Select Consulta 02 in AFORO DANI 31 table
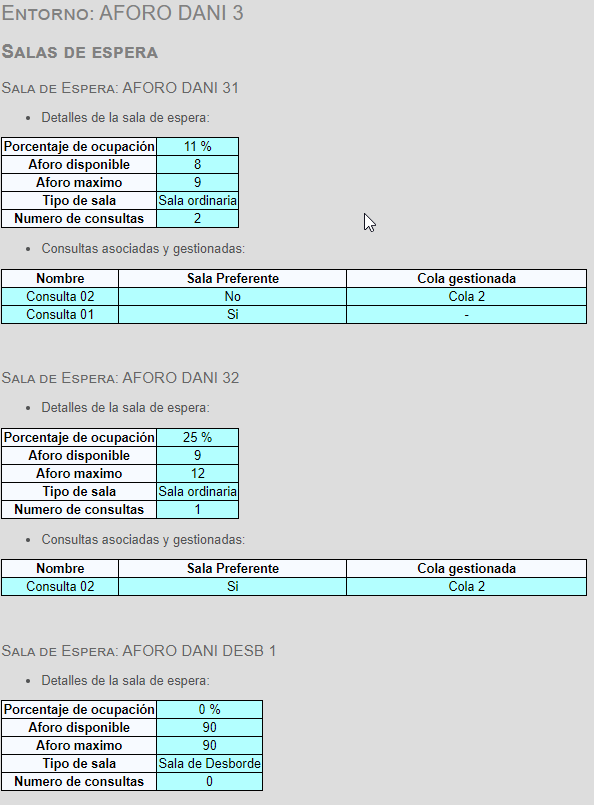594x805 pixels. tap(60, 296)
